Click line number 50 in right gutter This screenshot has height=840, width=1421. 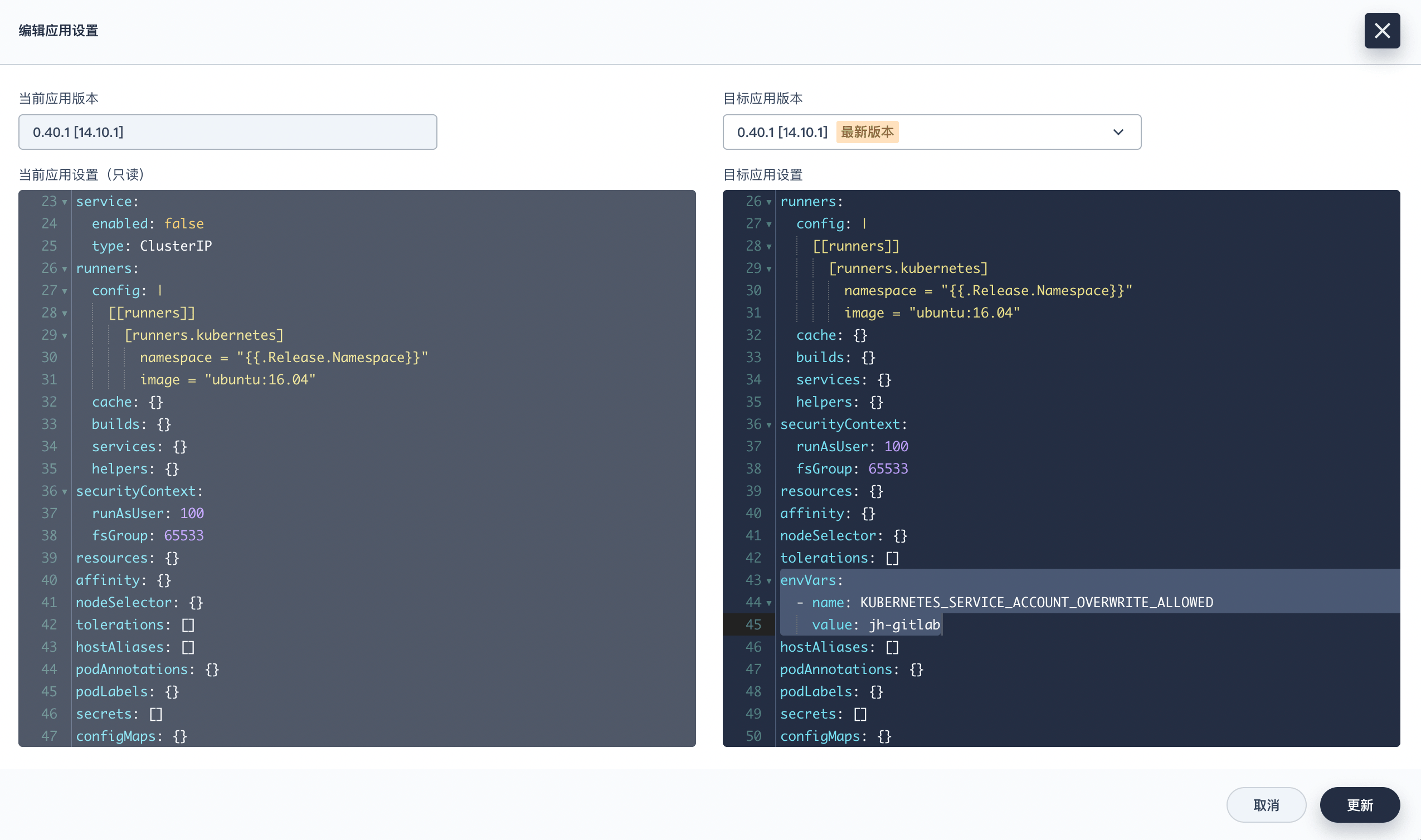click(x=753, y=736)
